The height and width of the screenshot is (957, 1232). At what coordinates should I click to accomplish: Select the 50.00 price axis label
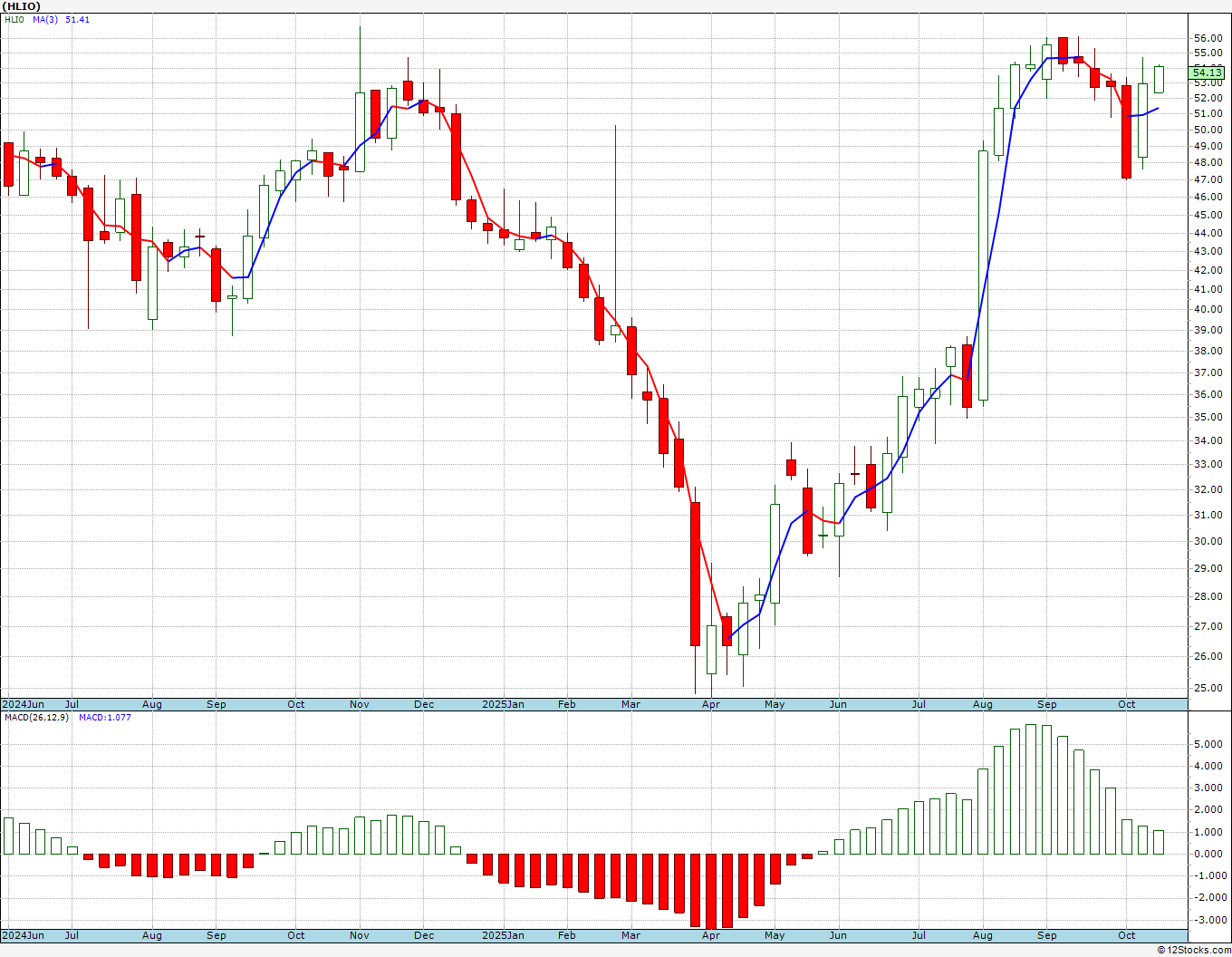[x=1208, y=130]
